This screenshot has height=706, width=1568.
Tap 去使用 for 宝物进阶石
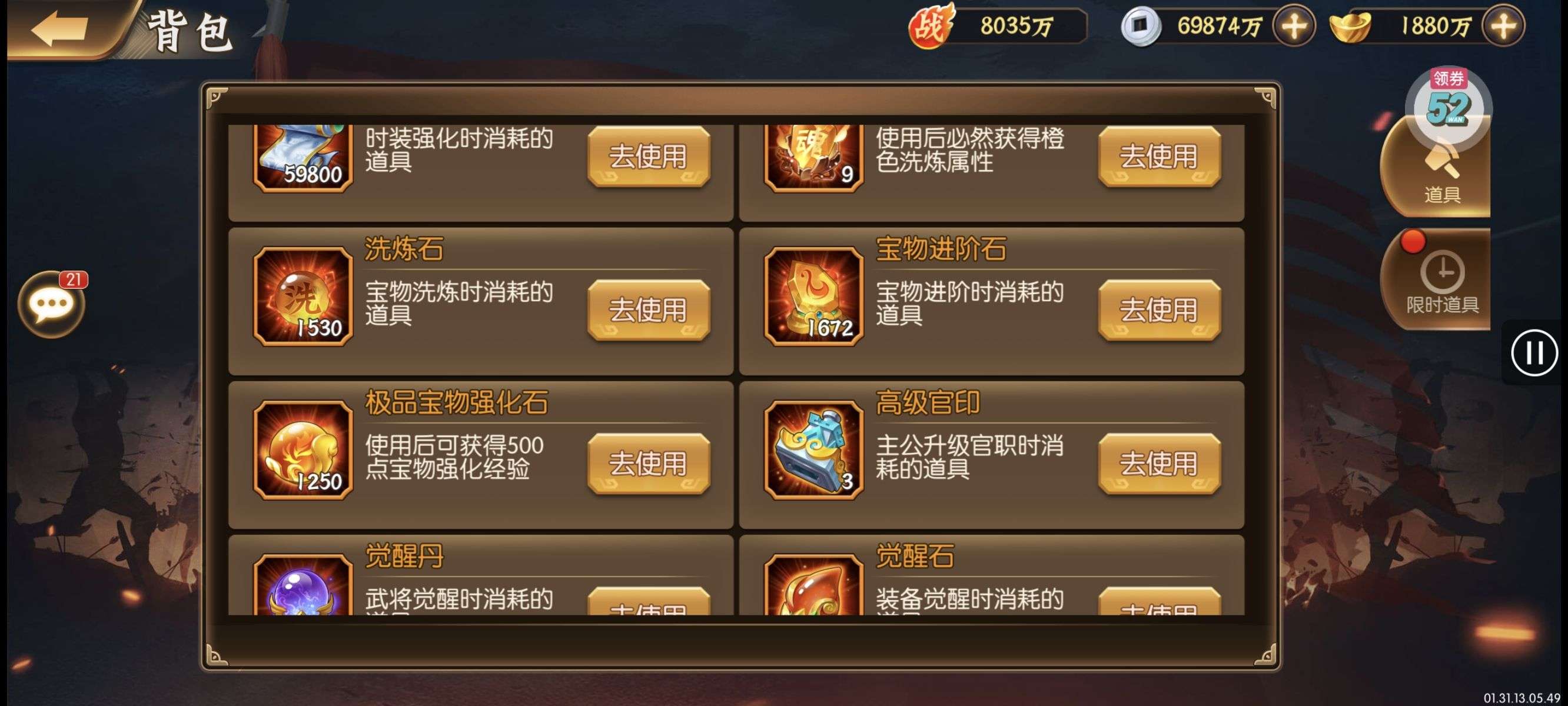(1159, 310)
